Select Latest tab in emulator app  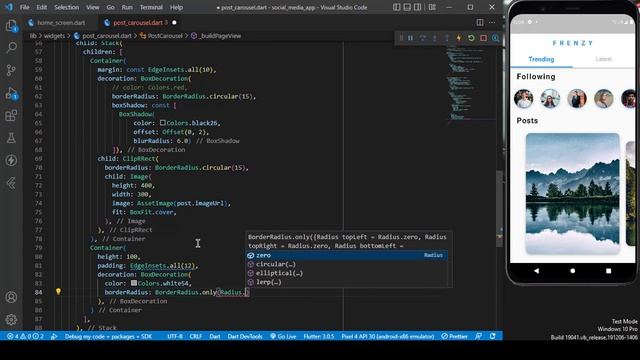603,59
